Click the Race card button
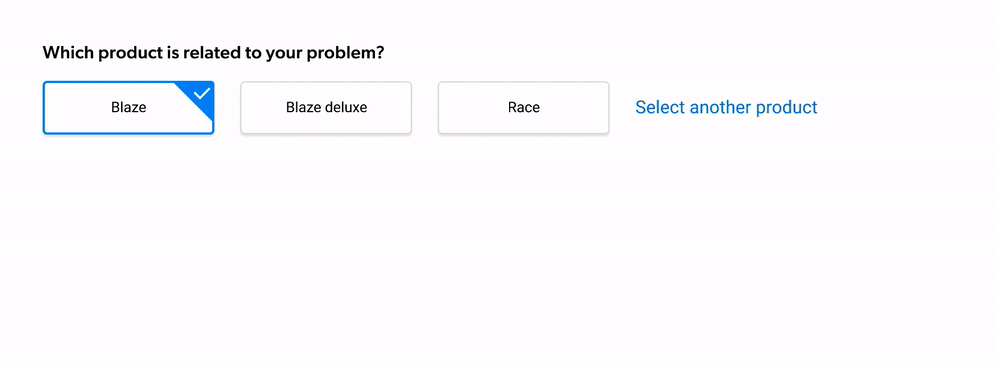Image resolution: width=998 pixels, height=368 pixels. (x=523, y=108)
